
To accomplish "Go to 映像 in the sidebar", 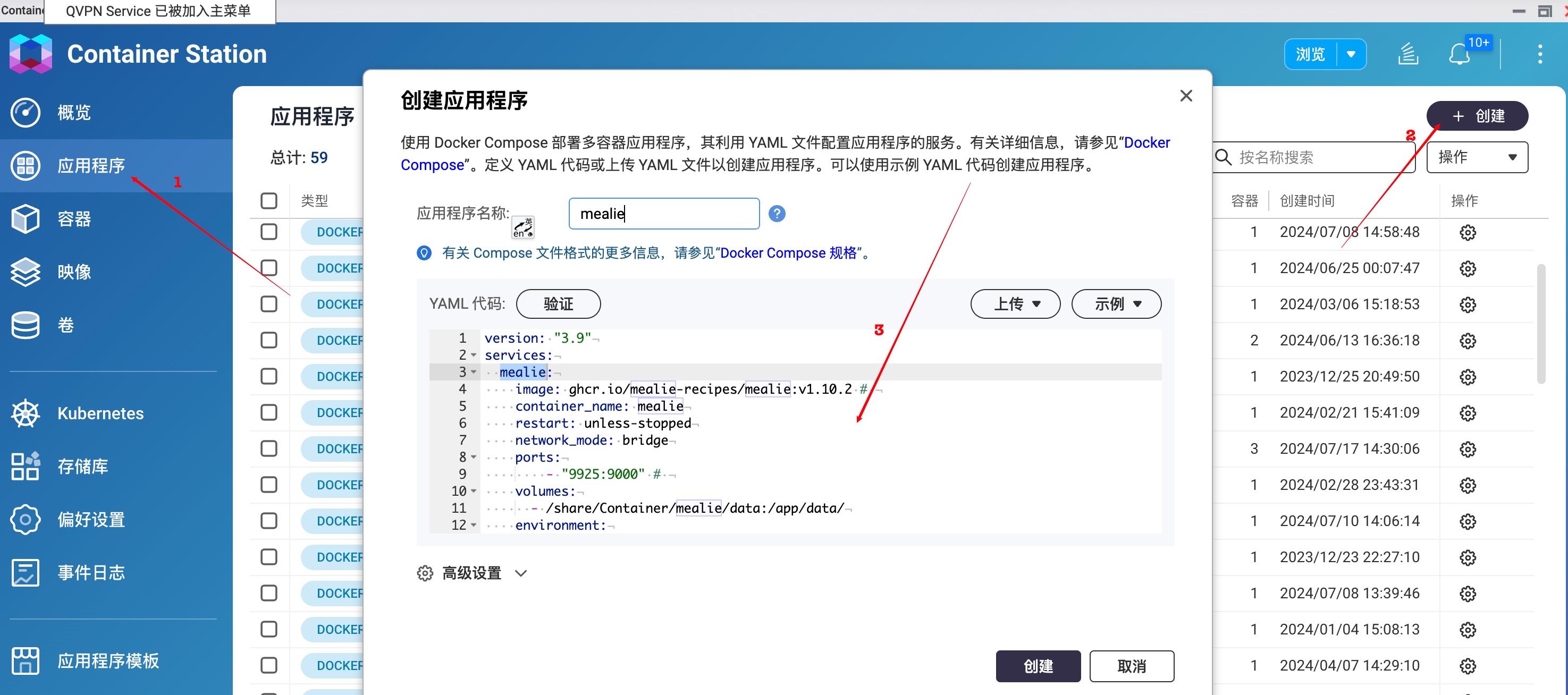I will click(x=74, y=272).
